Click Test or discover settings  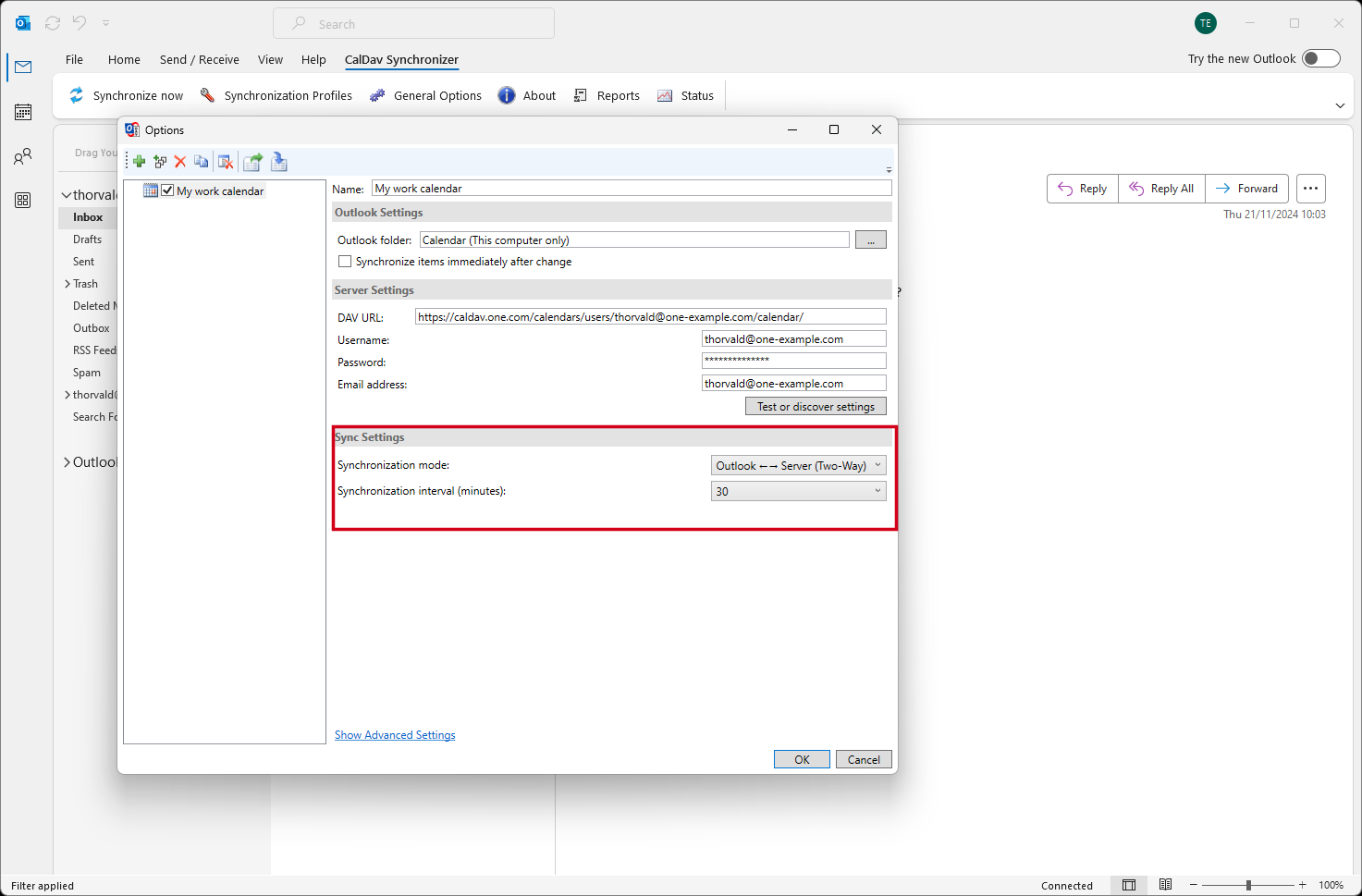(815, 406)
